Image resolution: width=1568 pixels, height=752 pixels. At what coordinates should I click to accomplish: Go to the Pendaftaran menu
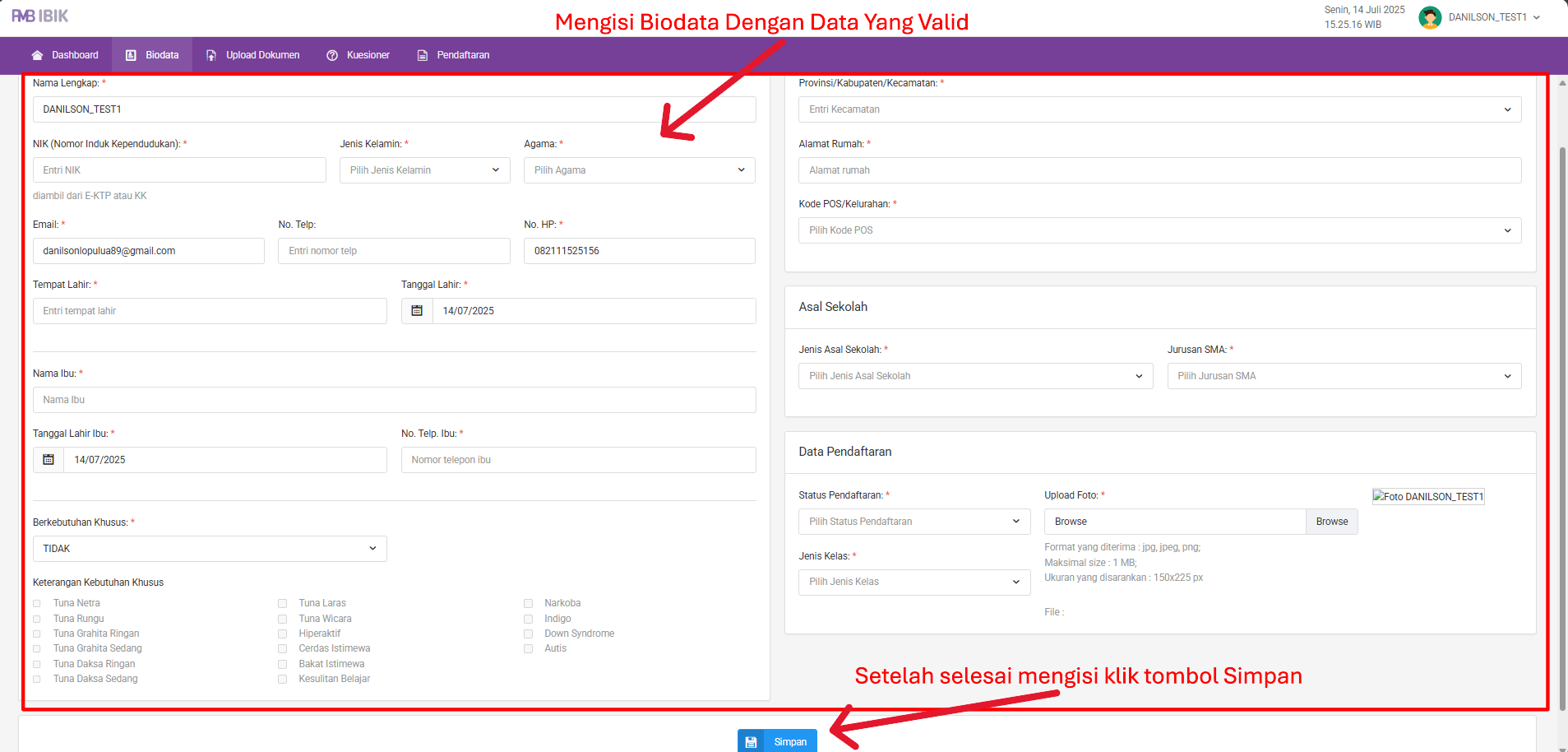click(x=463, y=55)
